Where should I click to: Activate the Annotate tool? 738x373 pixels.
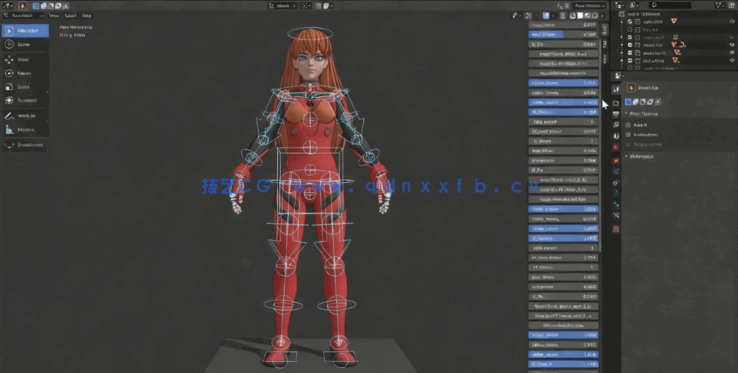tap(25, 116)
